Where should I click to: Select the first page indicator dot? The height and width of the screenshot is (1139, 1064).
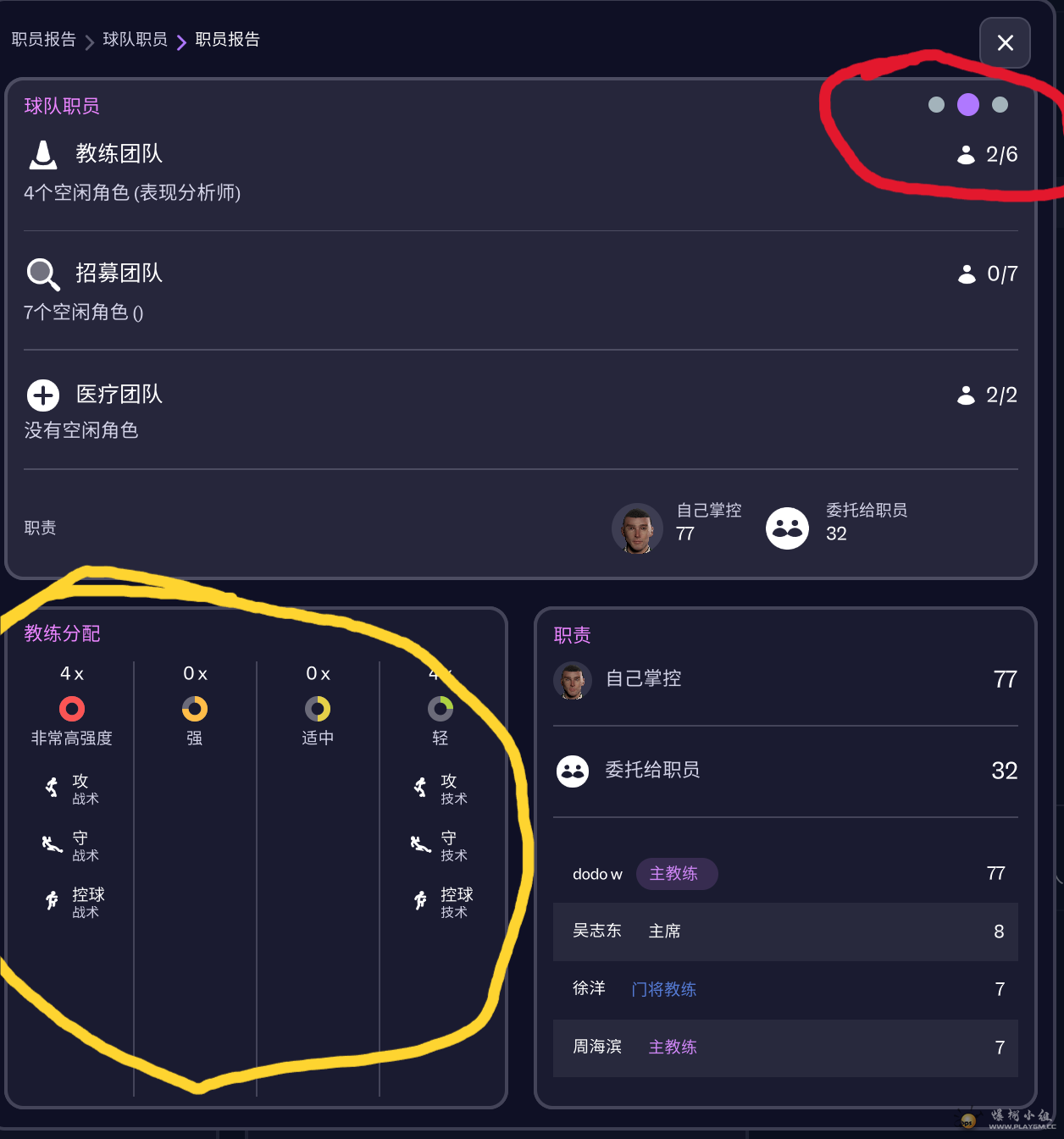click(x=936, y=104)
